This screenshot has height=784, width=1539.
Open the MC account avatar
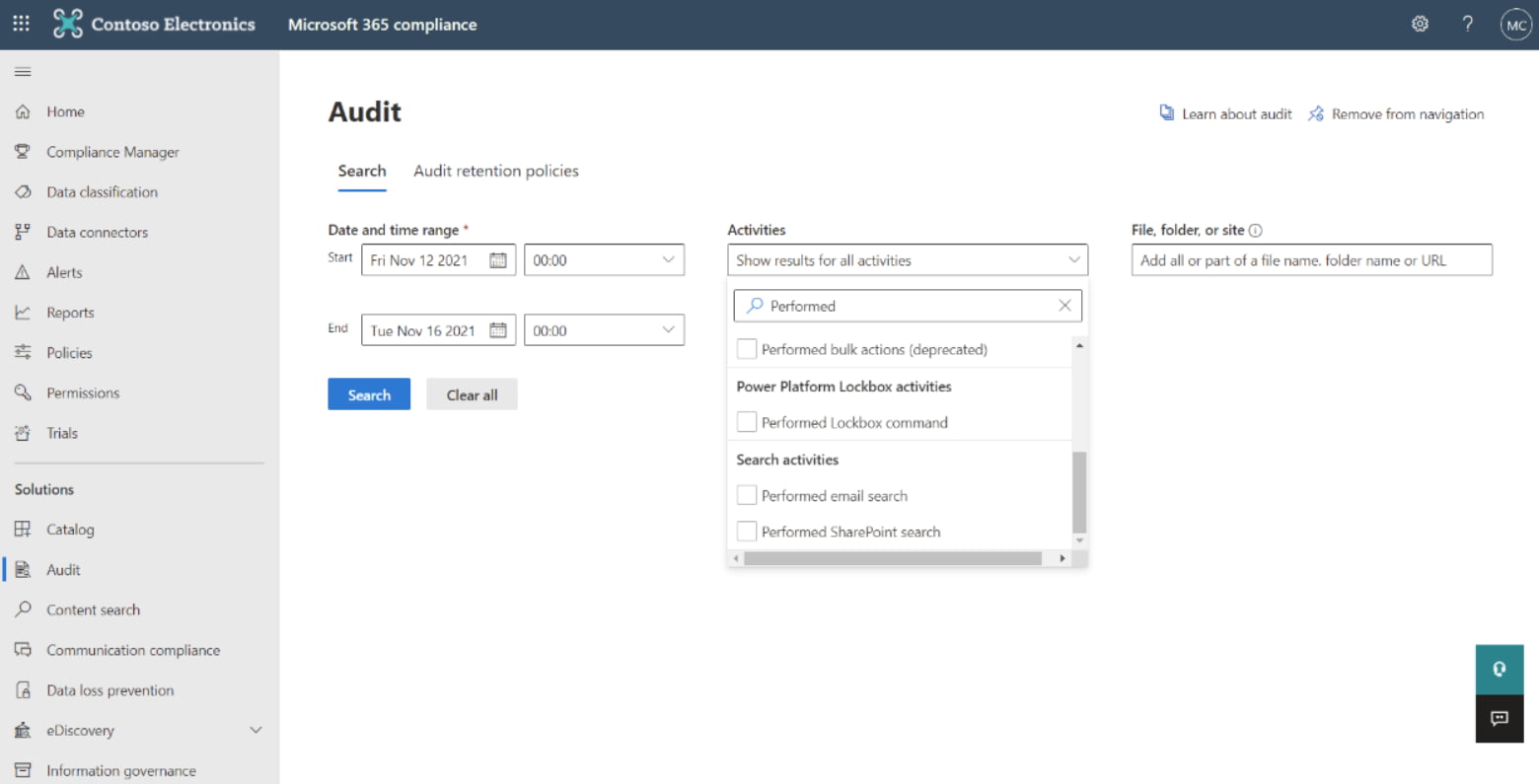[x=1515, y=25]
